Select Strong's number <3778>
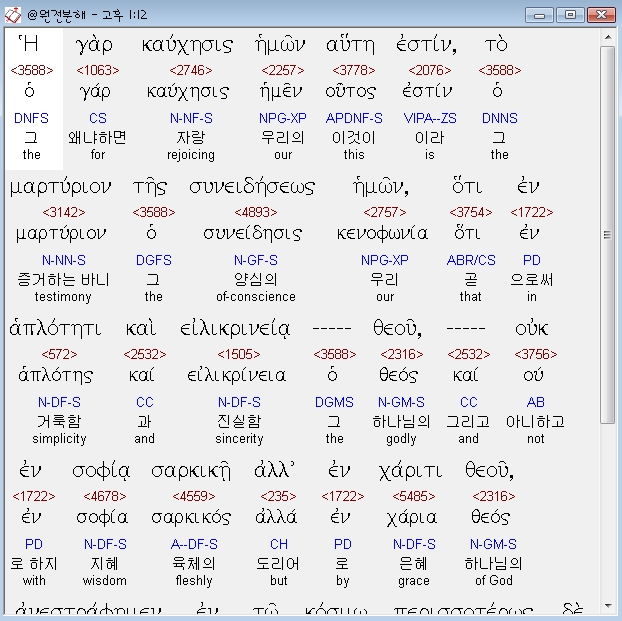Image resolution: width=622 pixels, height=621 pixels. click(354, 70)
